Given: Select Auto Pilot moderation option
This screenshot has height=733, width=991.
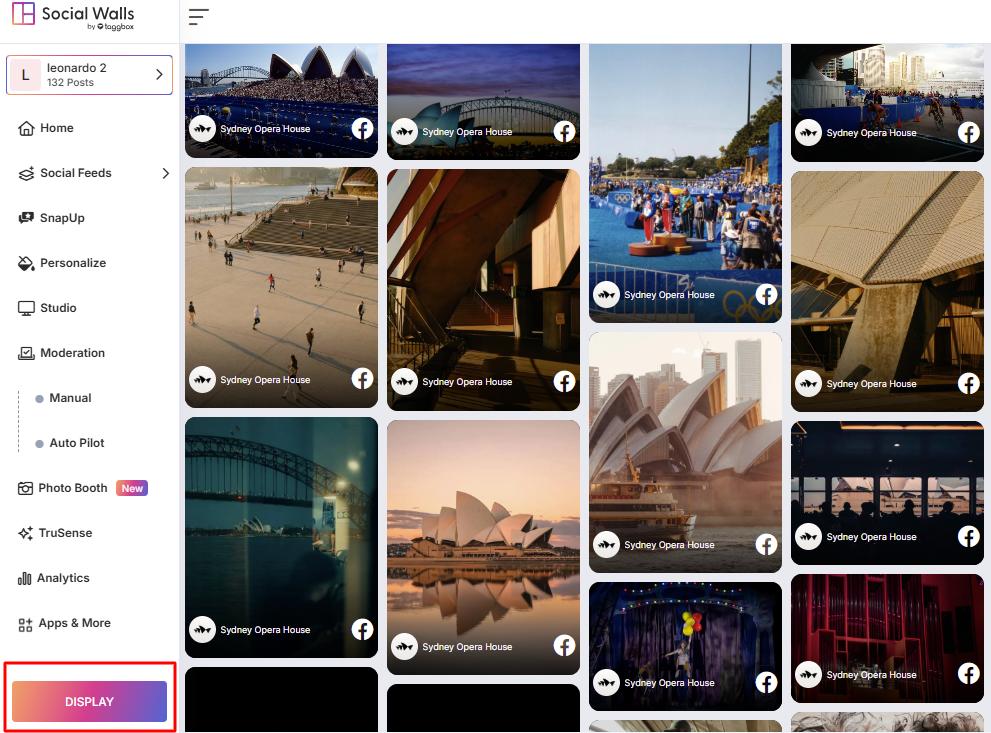Looking at the screenshot, I should [77, 443].
